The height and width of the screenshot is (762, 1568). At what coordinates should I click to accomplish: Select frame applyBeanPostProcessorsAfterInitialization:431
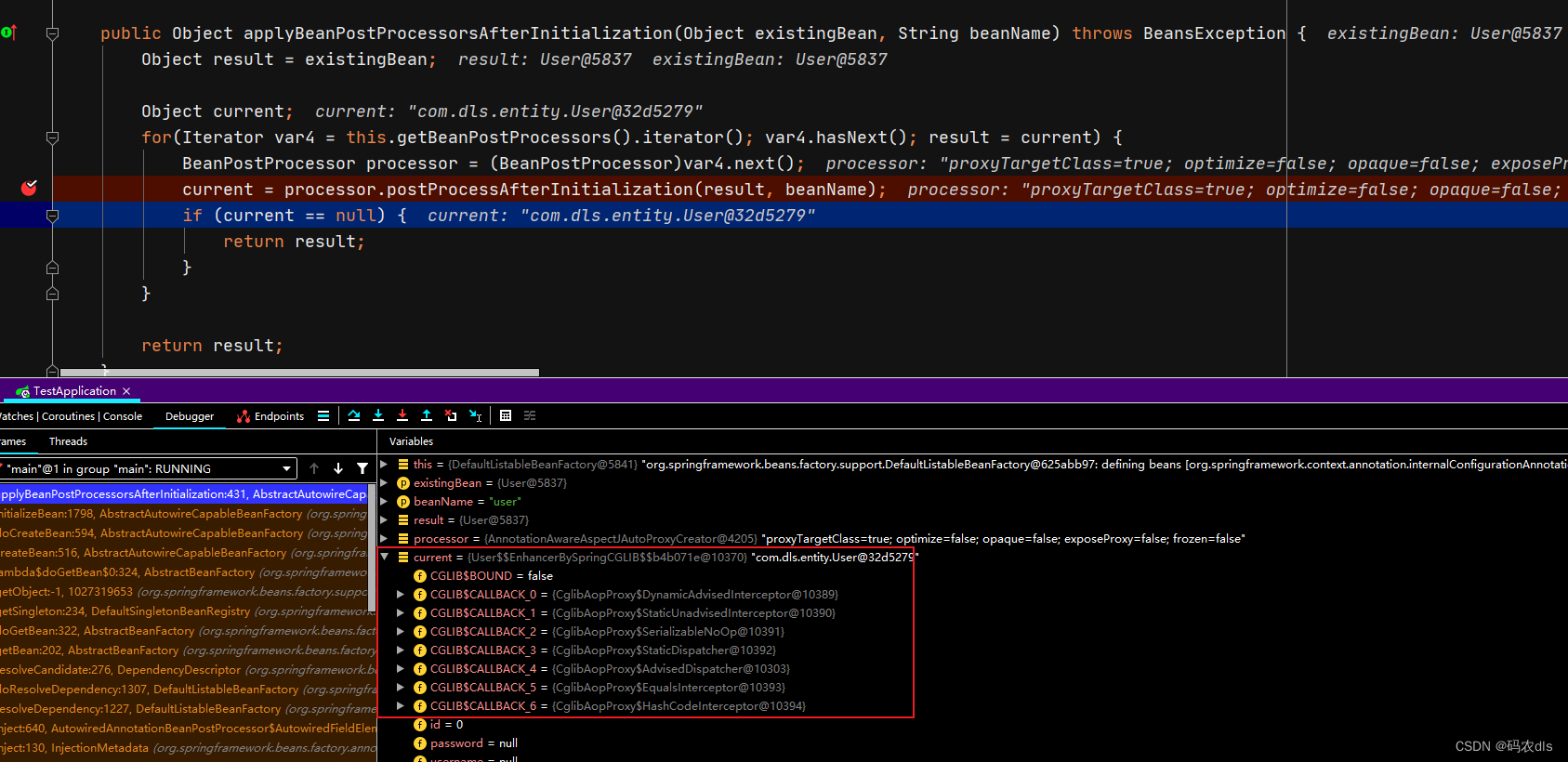click(x=184, y=494)
